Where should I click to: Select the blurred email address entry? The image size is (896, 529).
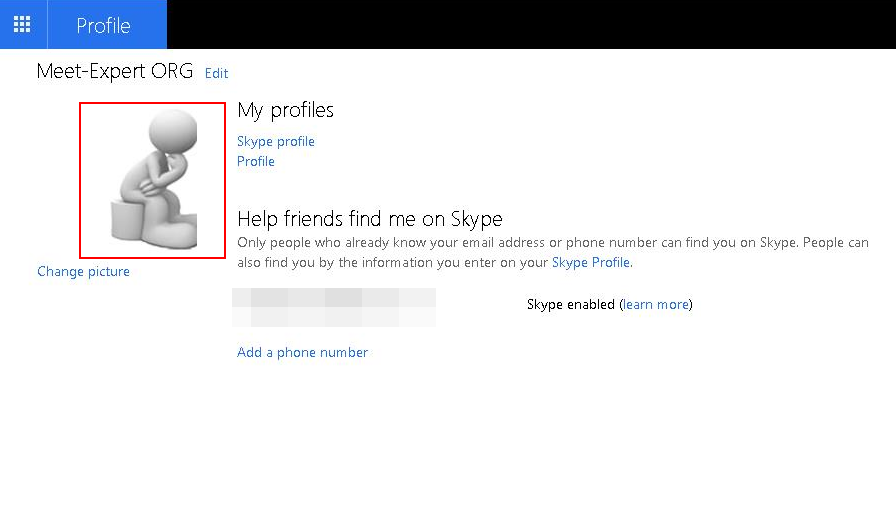tap(334, 307)
